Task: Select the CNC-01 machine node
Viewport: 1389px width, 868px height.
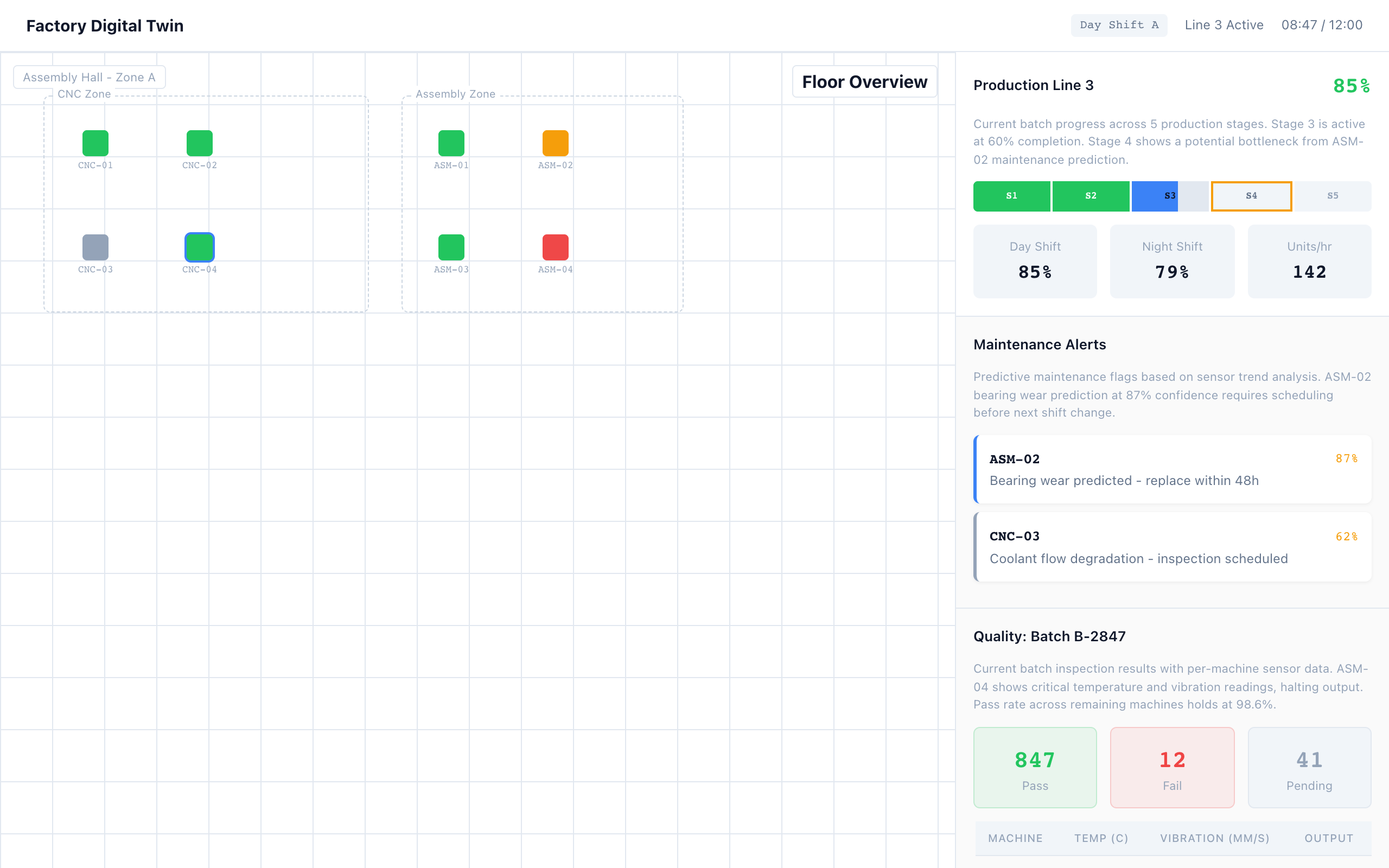Action: [95, 143]
